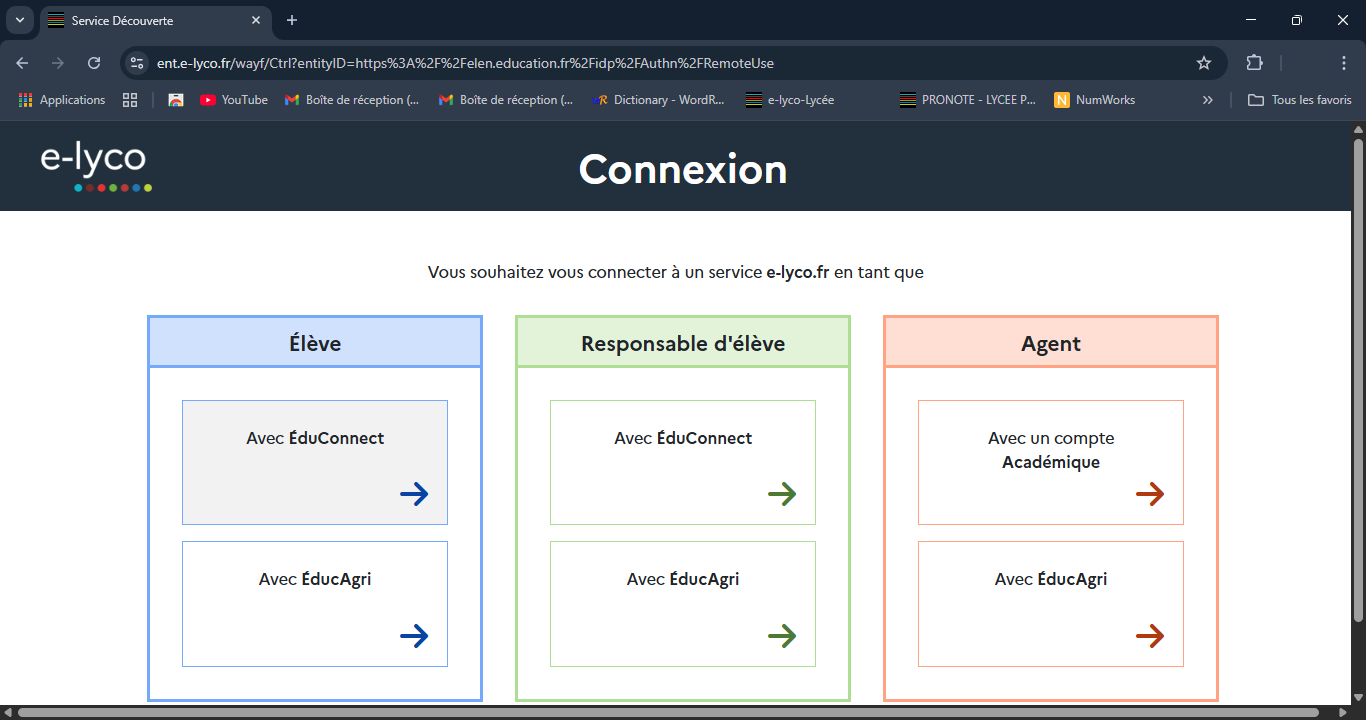This screenshot has width=1366, height=720.
Task: Open the Extensions puzzle icon
Action: coord(1254,63)
